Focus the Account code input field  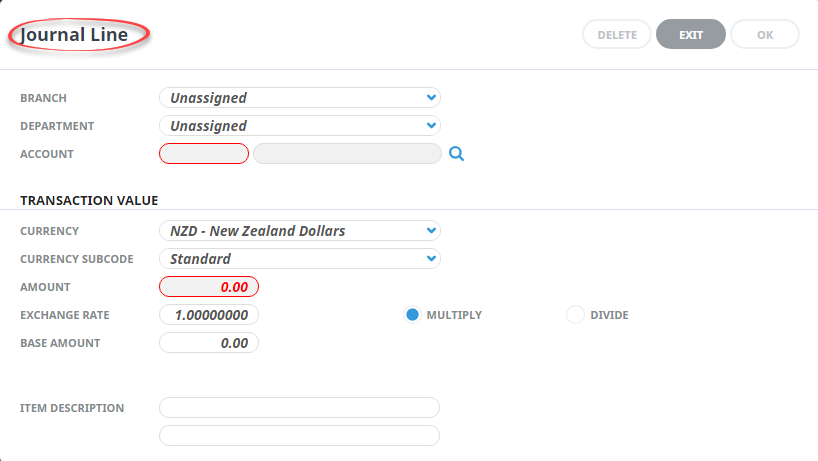pyautogui.click(x=204, y=154)
